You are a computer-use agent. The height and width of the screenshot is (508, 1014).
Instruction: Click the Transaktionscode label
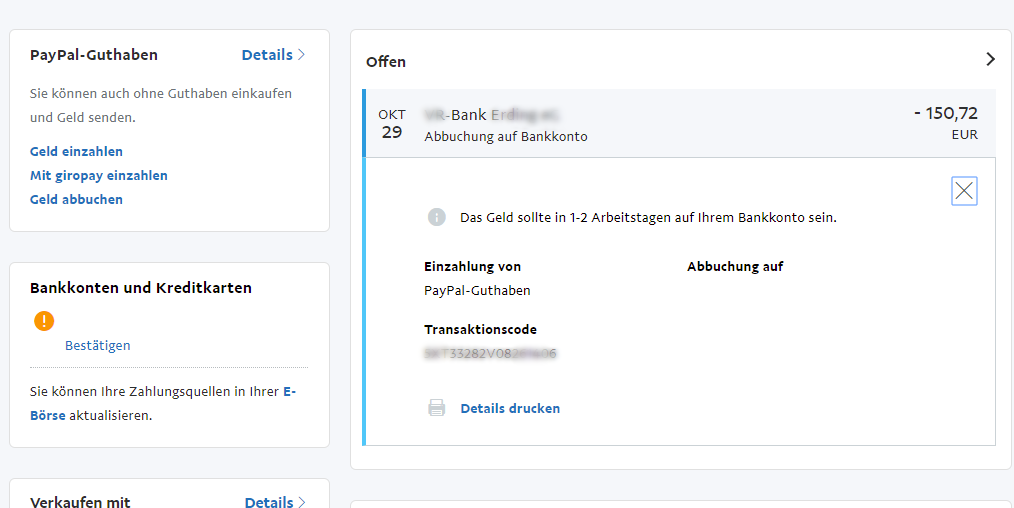click(x=480, y=330)
